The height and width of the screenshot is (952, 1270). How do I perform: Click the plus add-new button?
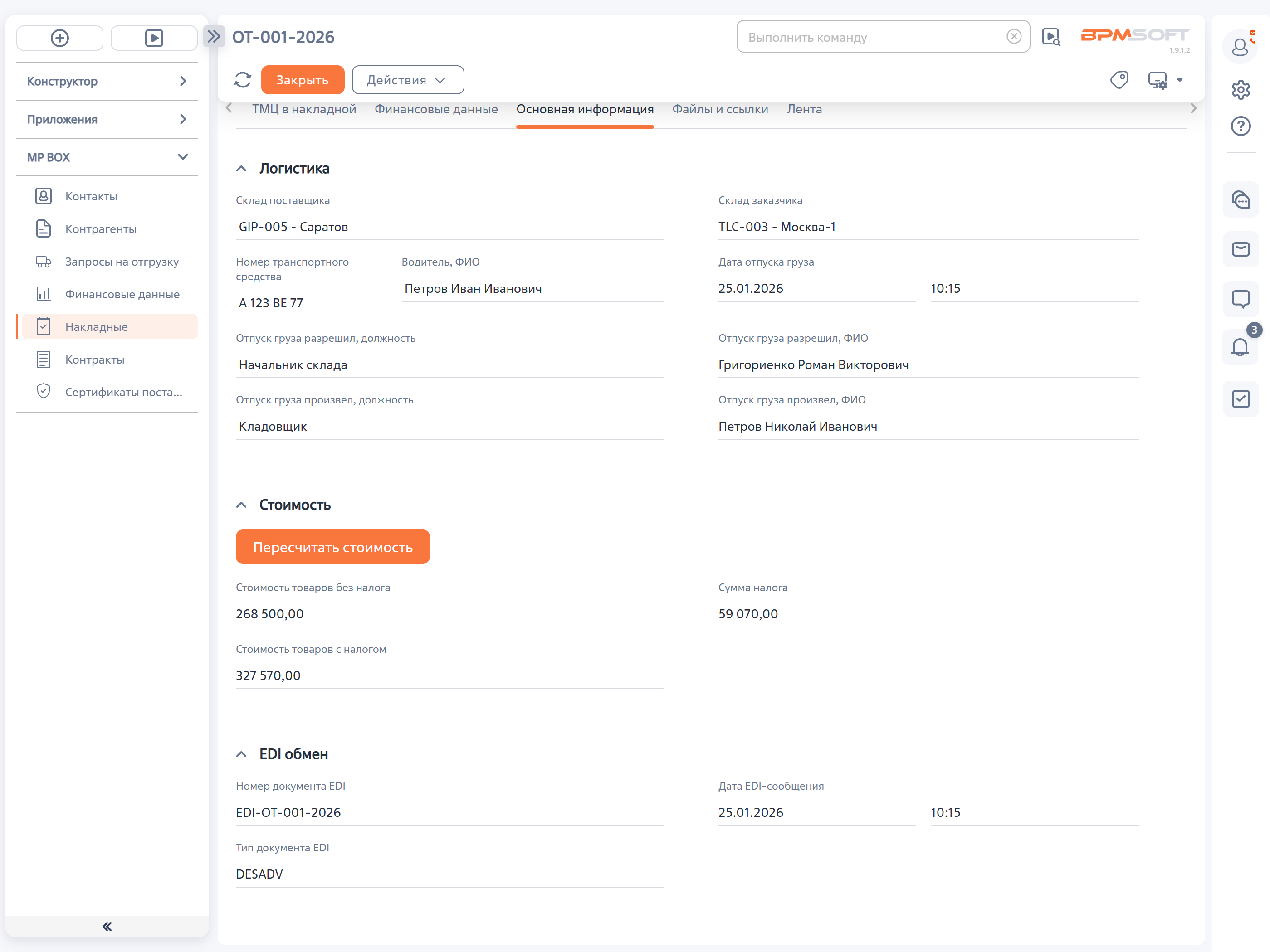pos(60,38)
